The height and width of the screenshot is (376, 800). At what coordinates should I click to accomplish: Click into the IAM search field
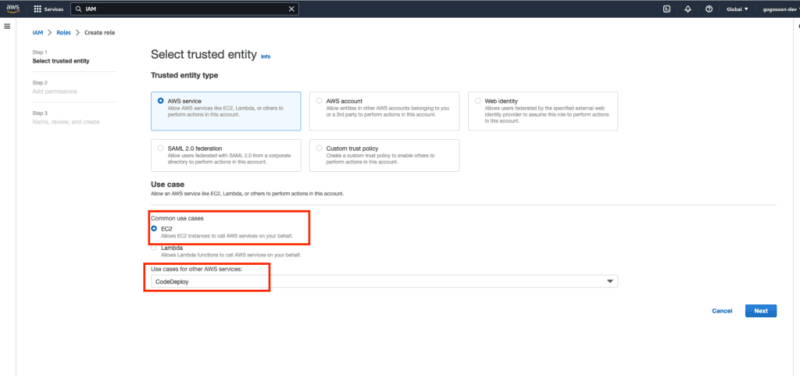pyautogui.click(x=184, y=9)
